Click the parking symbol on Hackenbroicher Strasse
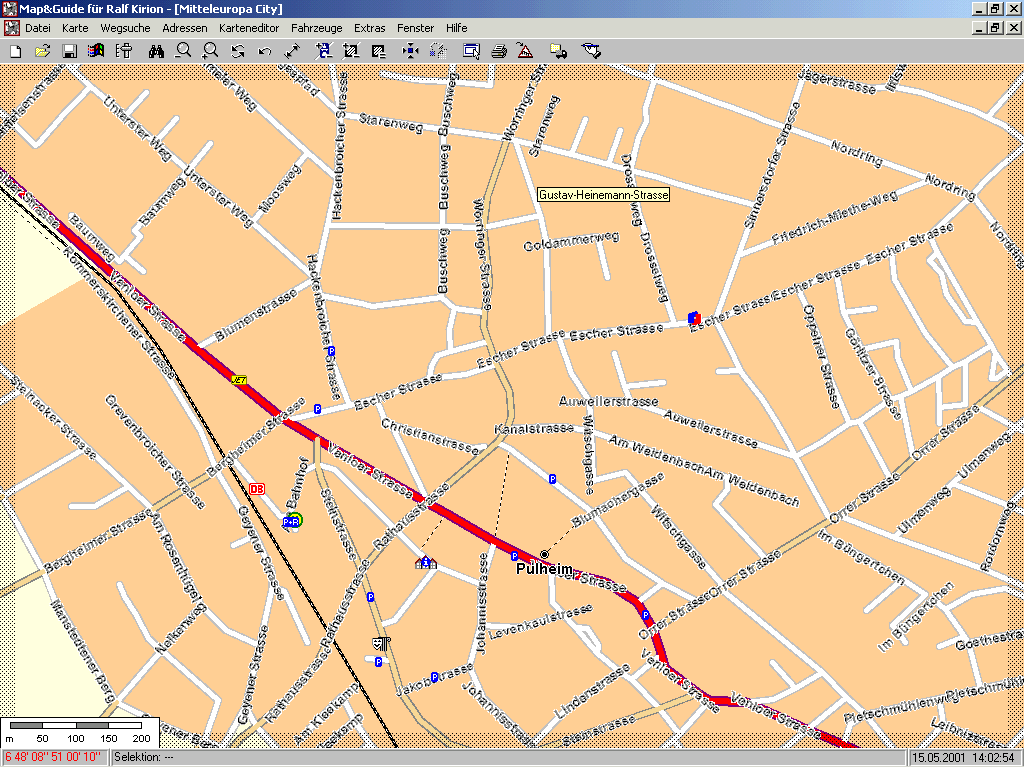This screenshot has width=1024, height=768. coord(331,351)
